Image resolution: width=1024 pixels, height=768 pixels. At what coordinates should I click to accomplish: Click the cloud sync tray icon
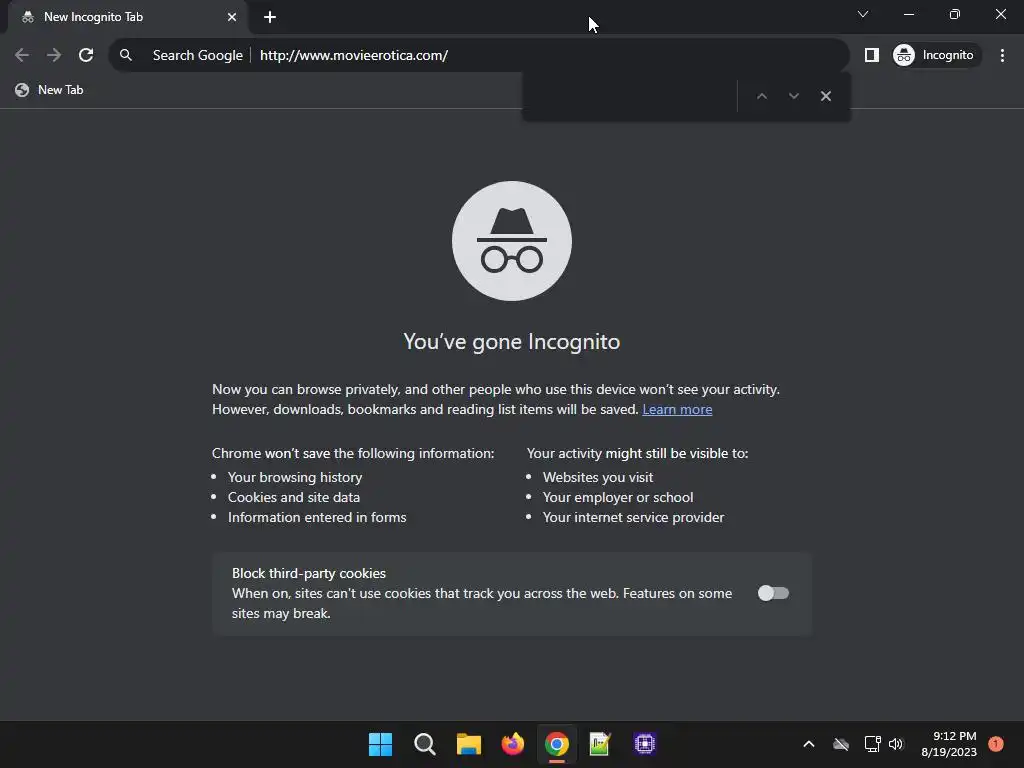tap(841, 744)
